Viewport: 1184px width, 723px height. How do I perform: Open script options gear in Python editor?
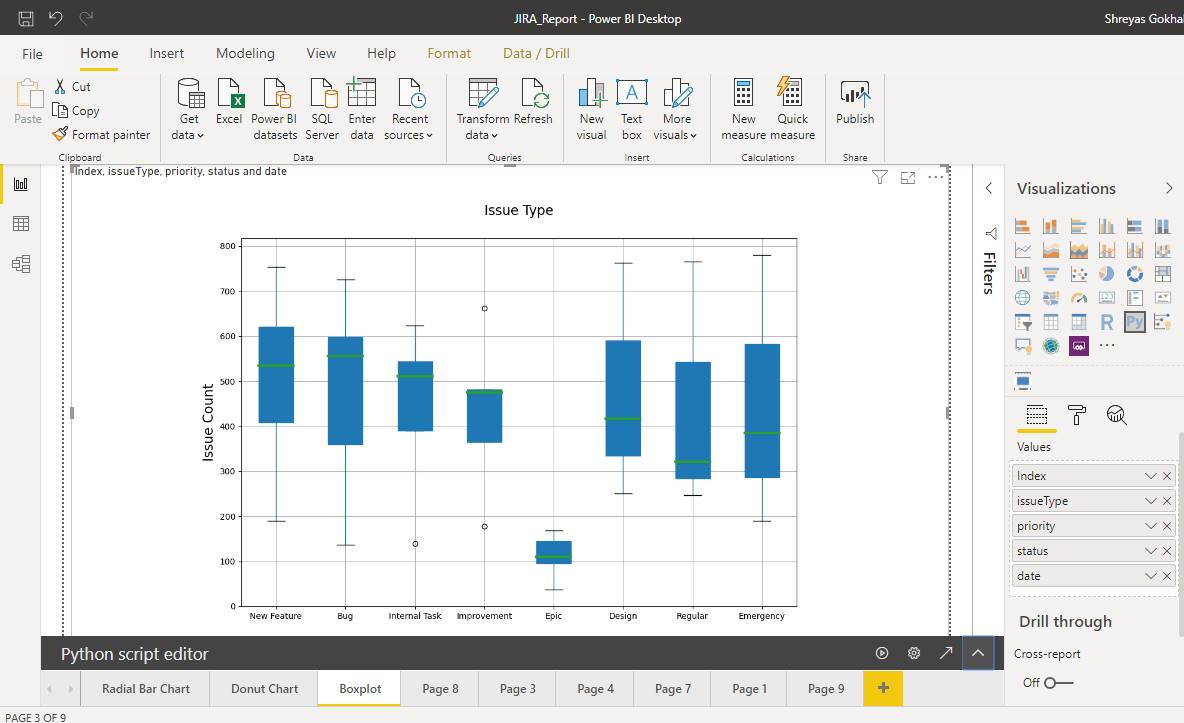[x=913, y=653]
